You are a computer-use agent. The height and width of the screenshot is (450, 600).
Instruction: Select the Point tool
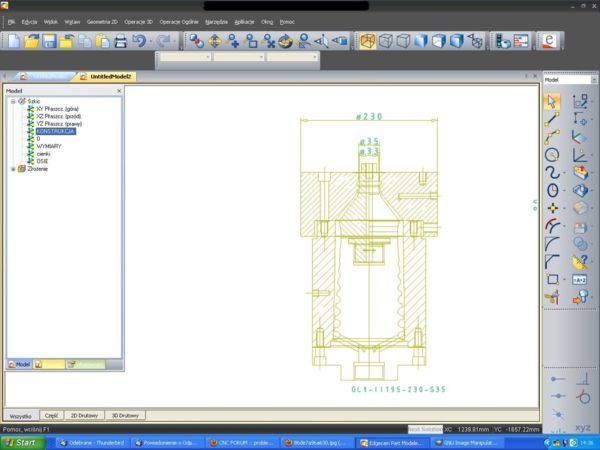point(552,208)
